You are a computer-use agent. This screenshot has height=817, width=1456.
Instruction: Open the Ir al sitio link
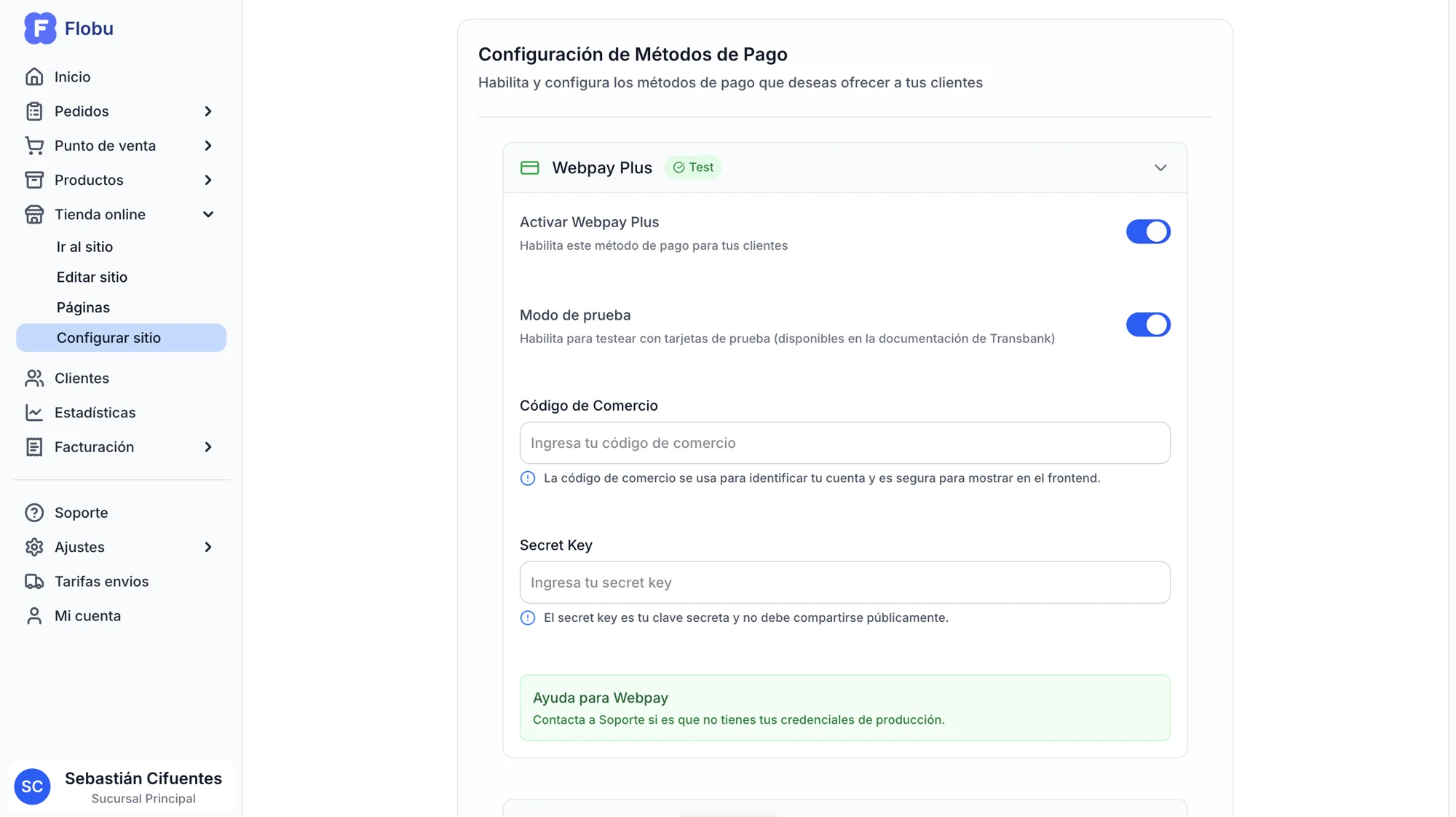84,247
